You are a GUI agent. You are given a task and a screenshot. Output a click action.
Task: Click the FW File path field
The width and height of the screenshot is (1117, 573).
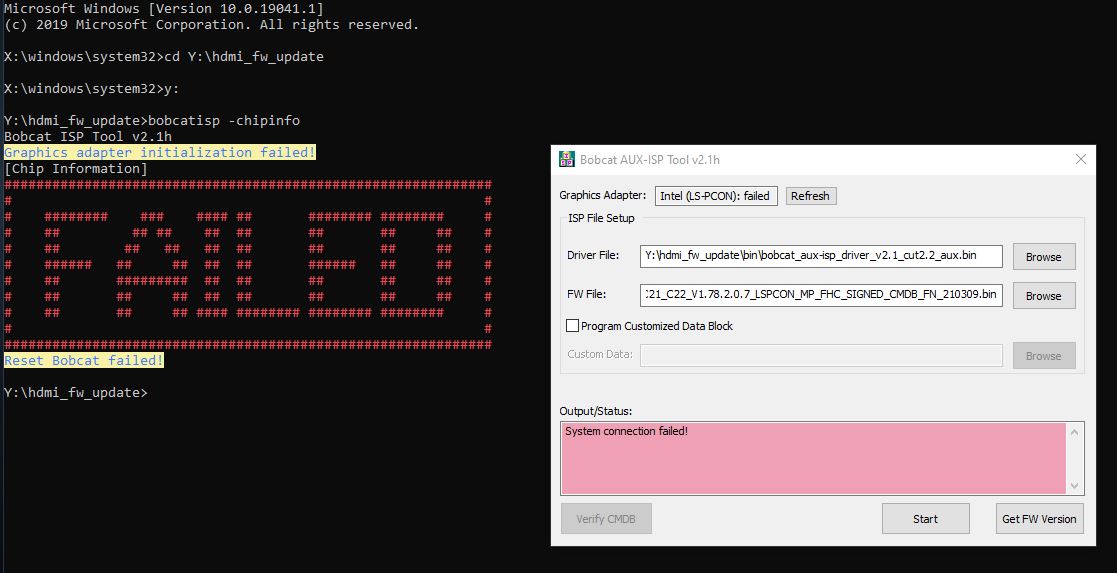pos(821,295)
